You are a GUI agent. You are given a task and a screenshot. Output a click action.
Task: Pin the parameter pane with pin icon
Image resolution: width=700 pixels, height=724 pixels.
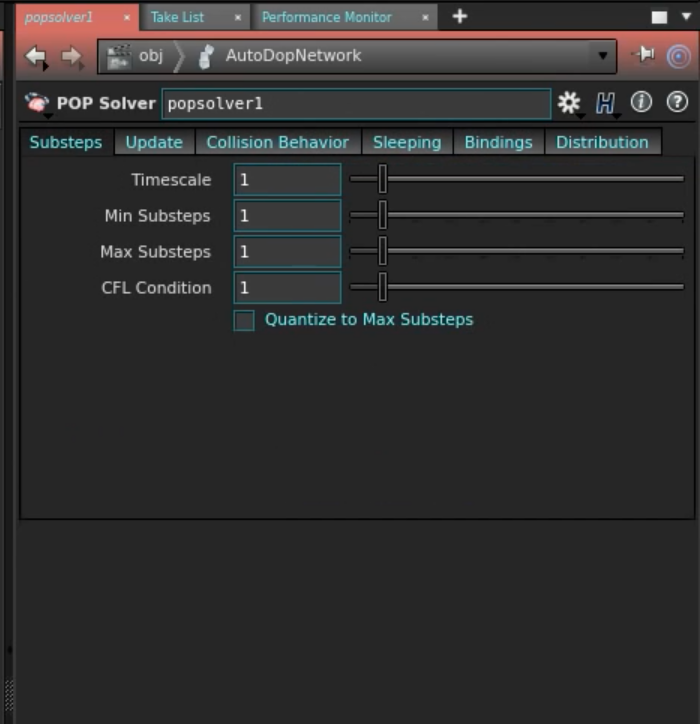tap(644, 55)
